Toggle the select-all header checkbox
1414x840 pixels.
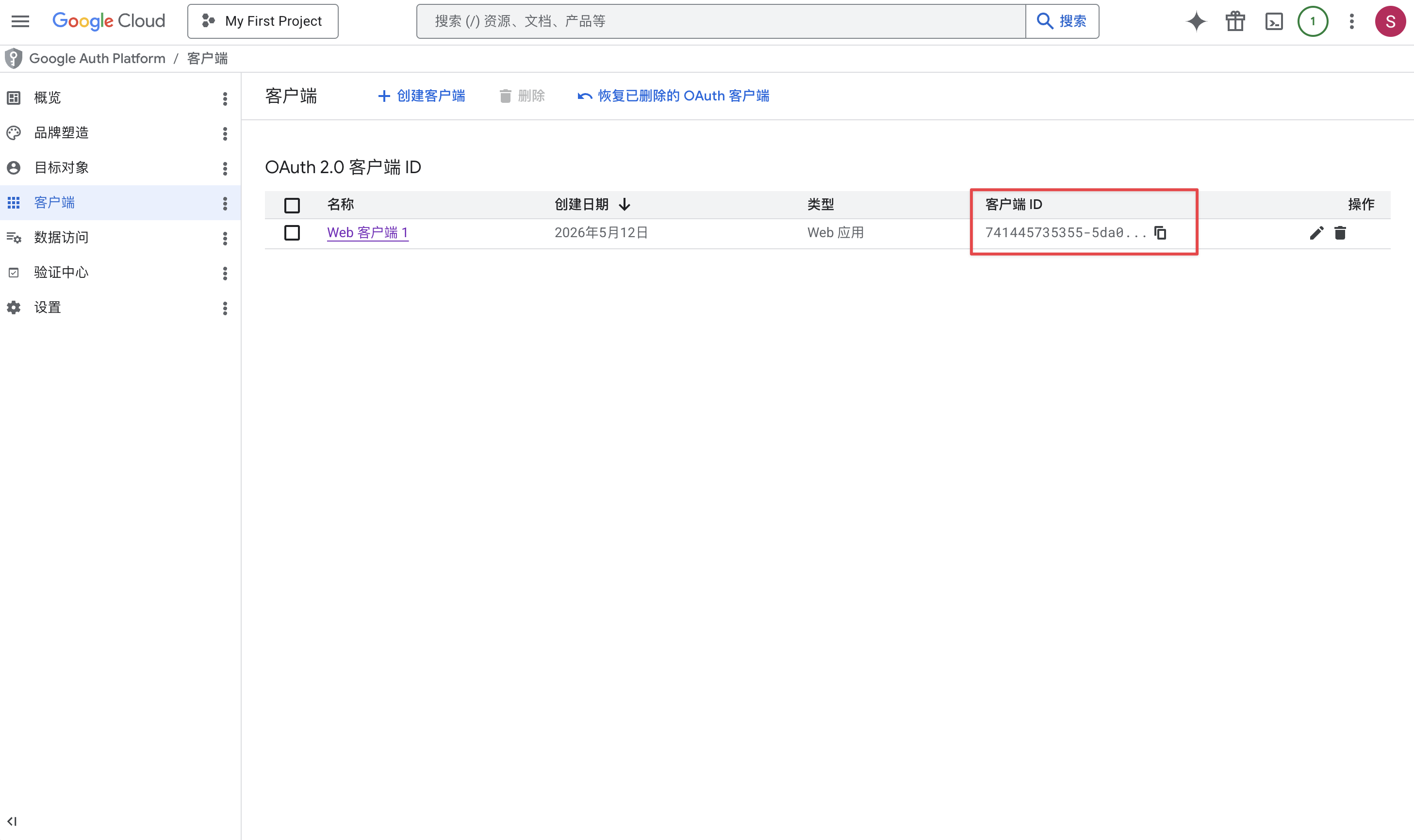pyautogui.click(x=292, y=205)
